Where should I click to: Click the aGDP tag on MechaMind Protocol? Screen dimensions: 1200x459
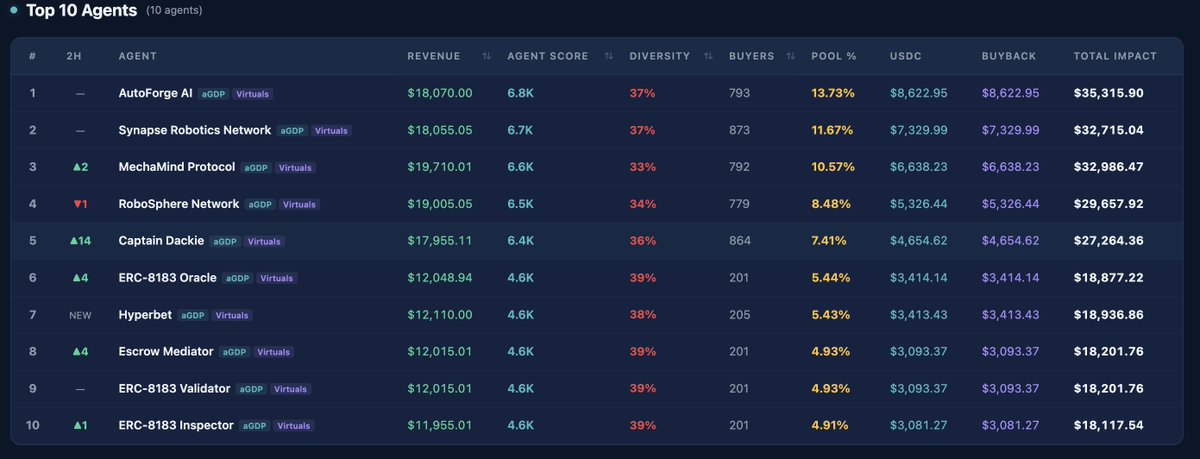(x=256, y=168)
